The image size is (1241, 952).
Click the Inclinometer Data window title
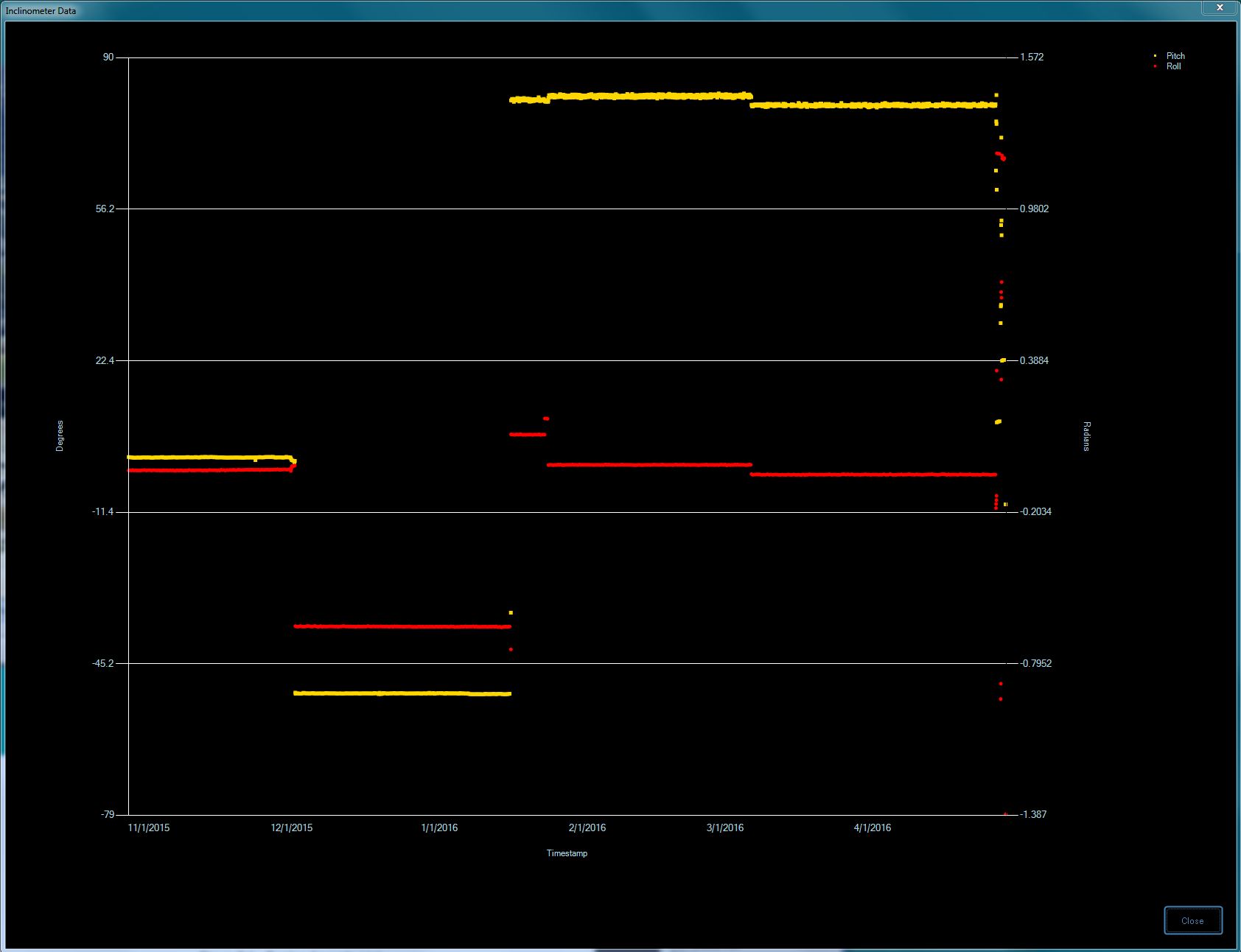41,11
